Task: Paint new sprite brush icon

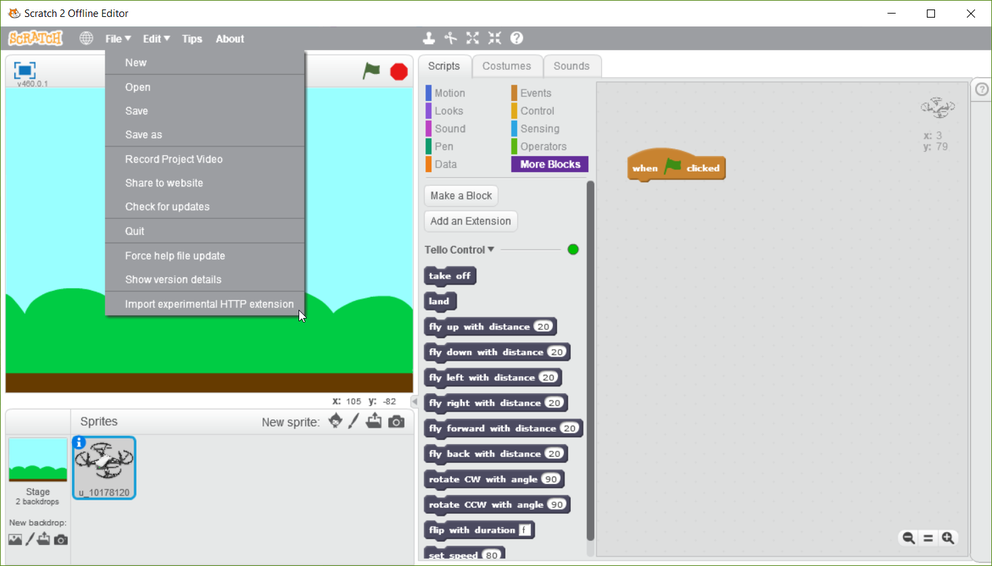Action: tap(354, 421)
